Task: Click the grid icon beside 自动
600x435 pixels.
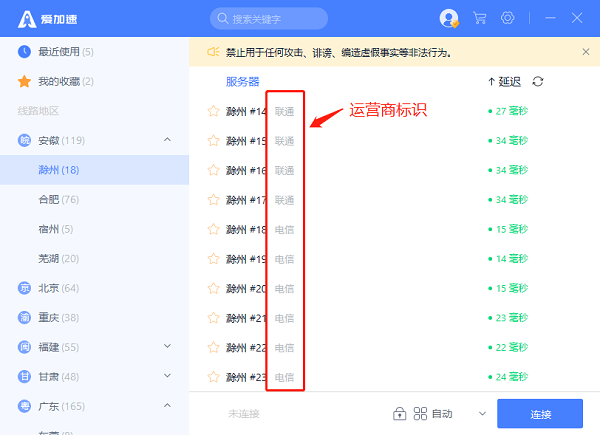Action: (x=420, y=414)
